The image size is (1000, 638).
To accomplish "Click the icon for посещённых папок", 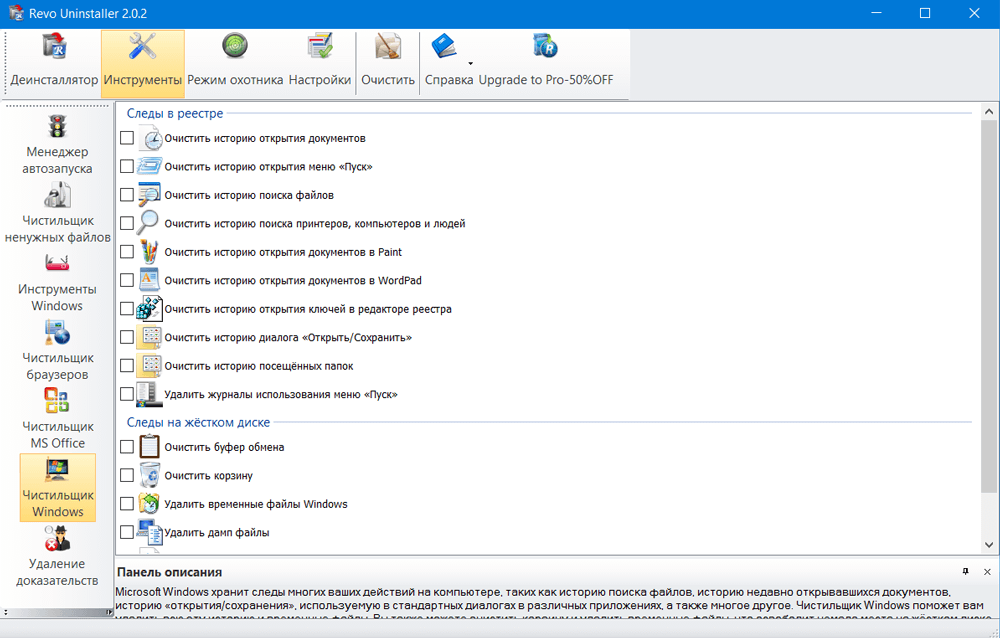I will [149, 366].
